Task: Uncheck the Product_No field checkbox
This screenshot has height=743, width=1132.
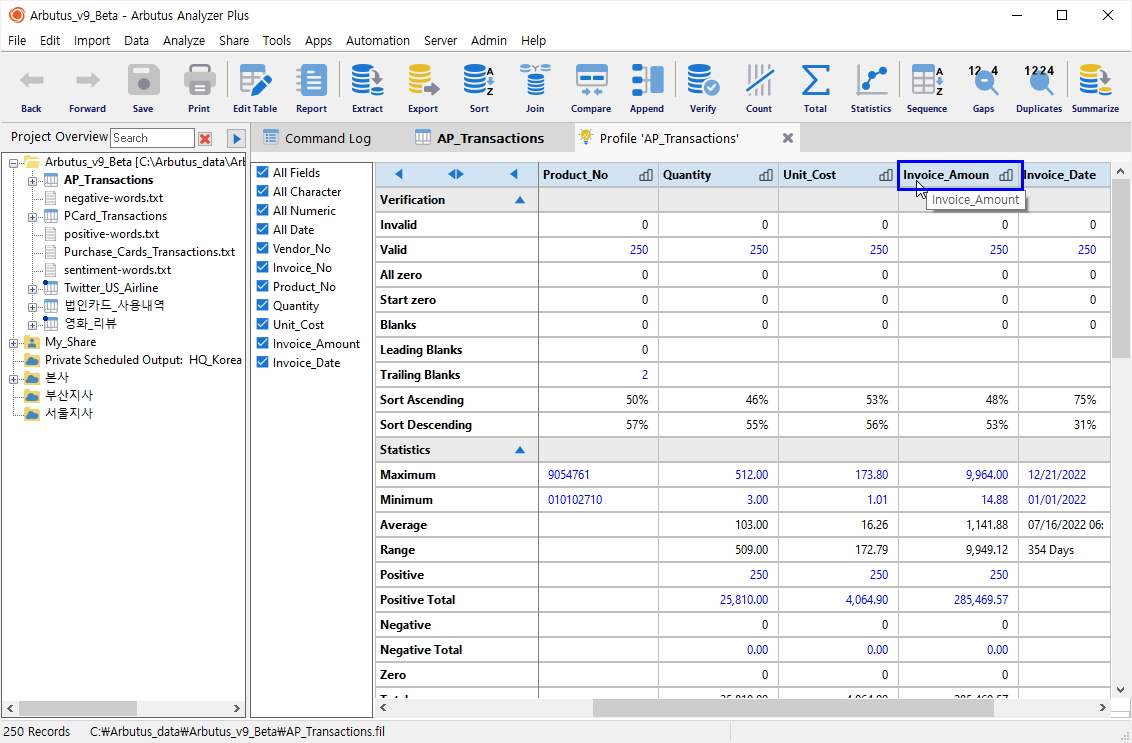Action: tap(263, 287)
